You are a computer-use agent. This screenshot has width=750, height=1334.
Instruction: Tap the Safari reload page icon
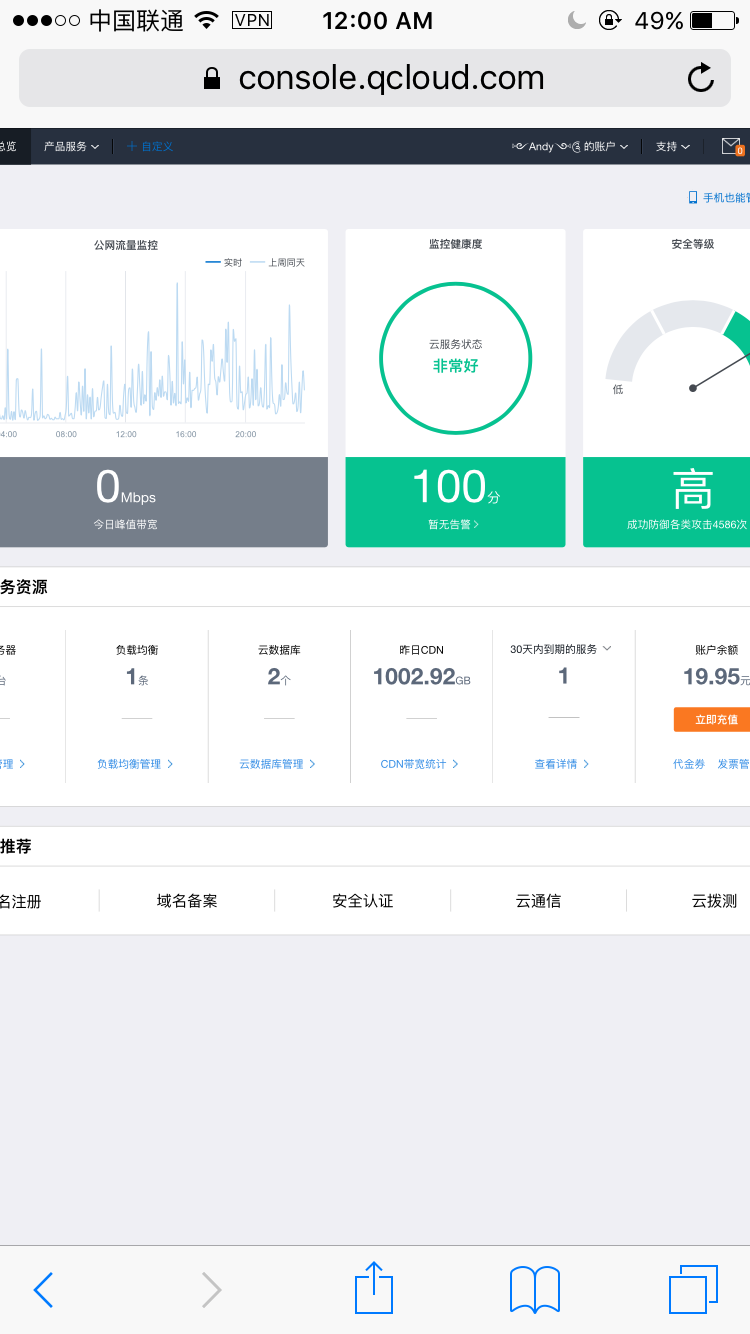701,78
